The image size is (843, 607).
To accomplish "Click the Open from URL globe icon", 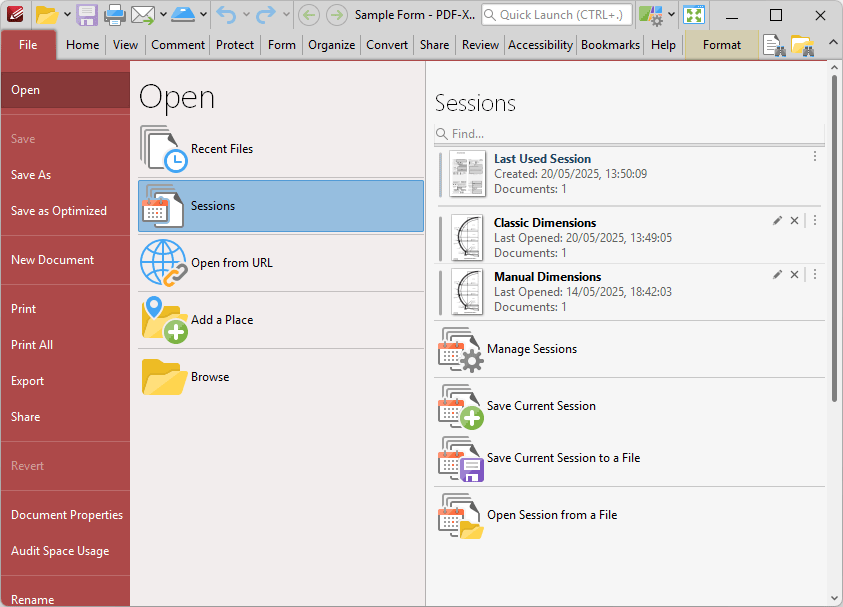I will tap(163, 264).
